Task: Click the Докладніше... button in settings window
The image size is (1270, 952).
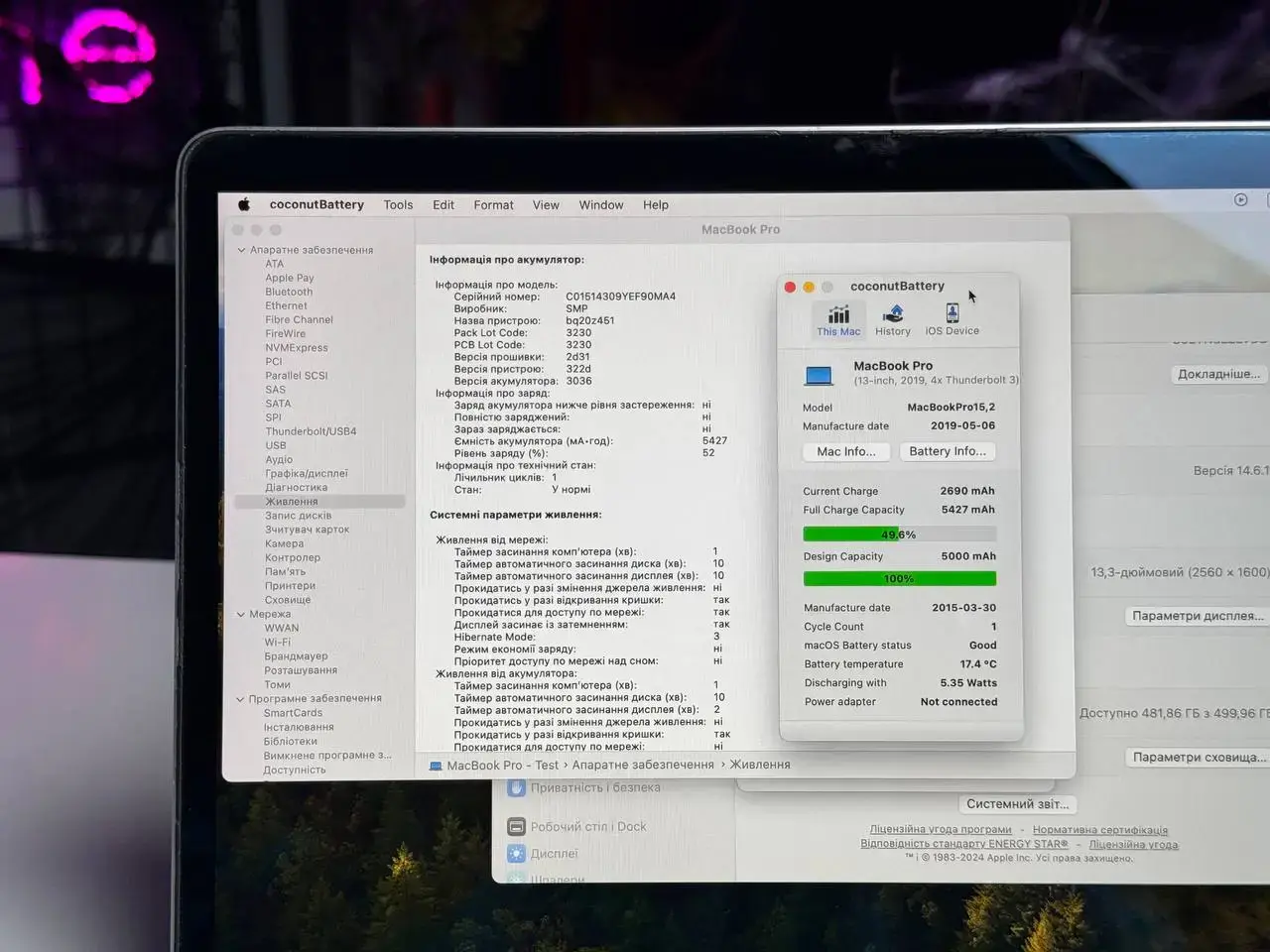Action: tap(1218, 374)
